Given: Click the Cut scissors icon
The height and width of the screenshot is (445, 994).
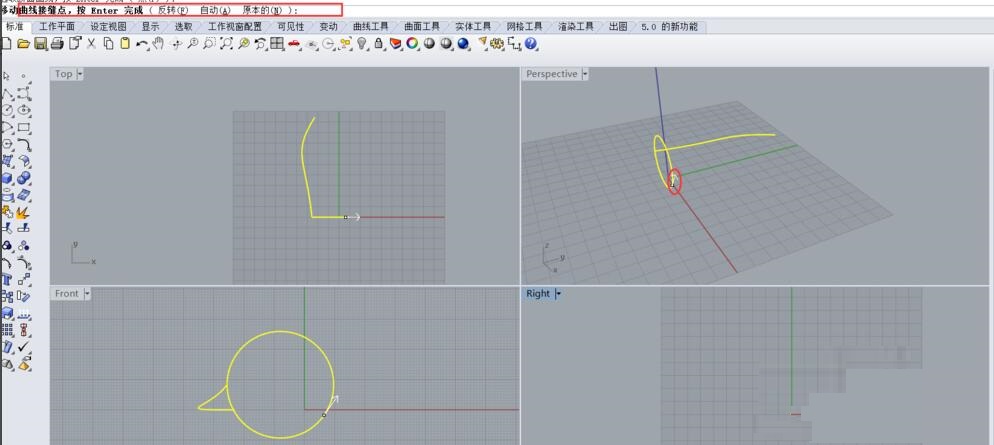Looking at the screenshot, I should [92, 44].
